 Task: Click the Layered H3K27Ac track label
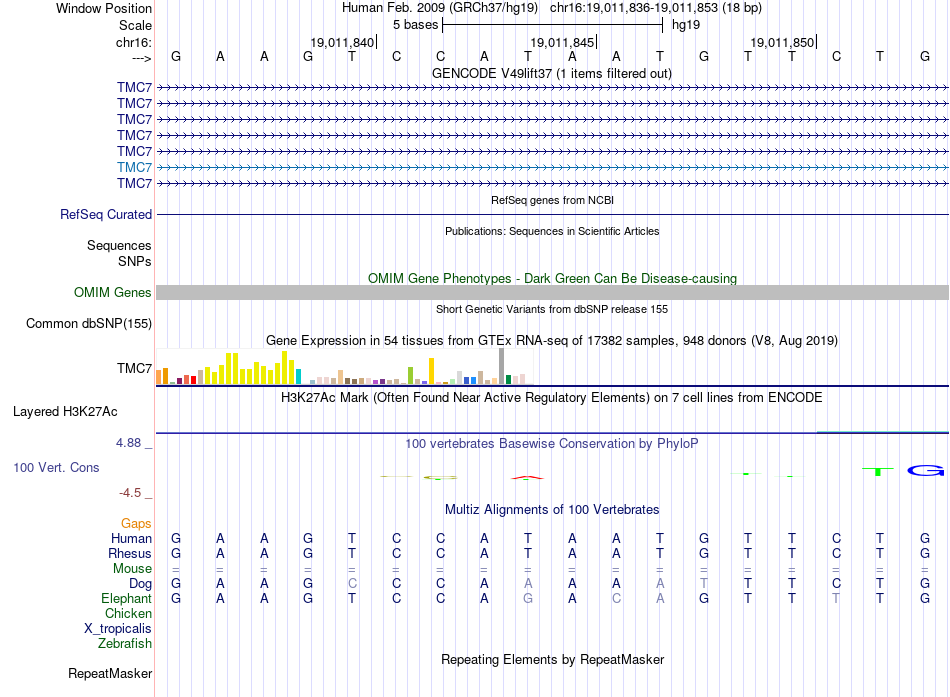tap(65, 412)
